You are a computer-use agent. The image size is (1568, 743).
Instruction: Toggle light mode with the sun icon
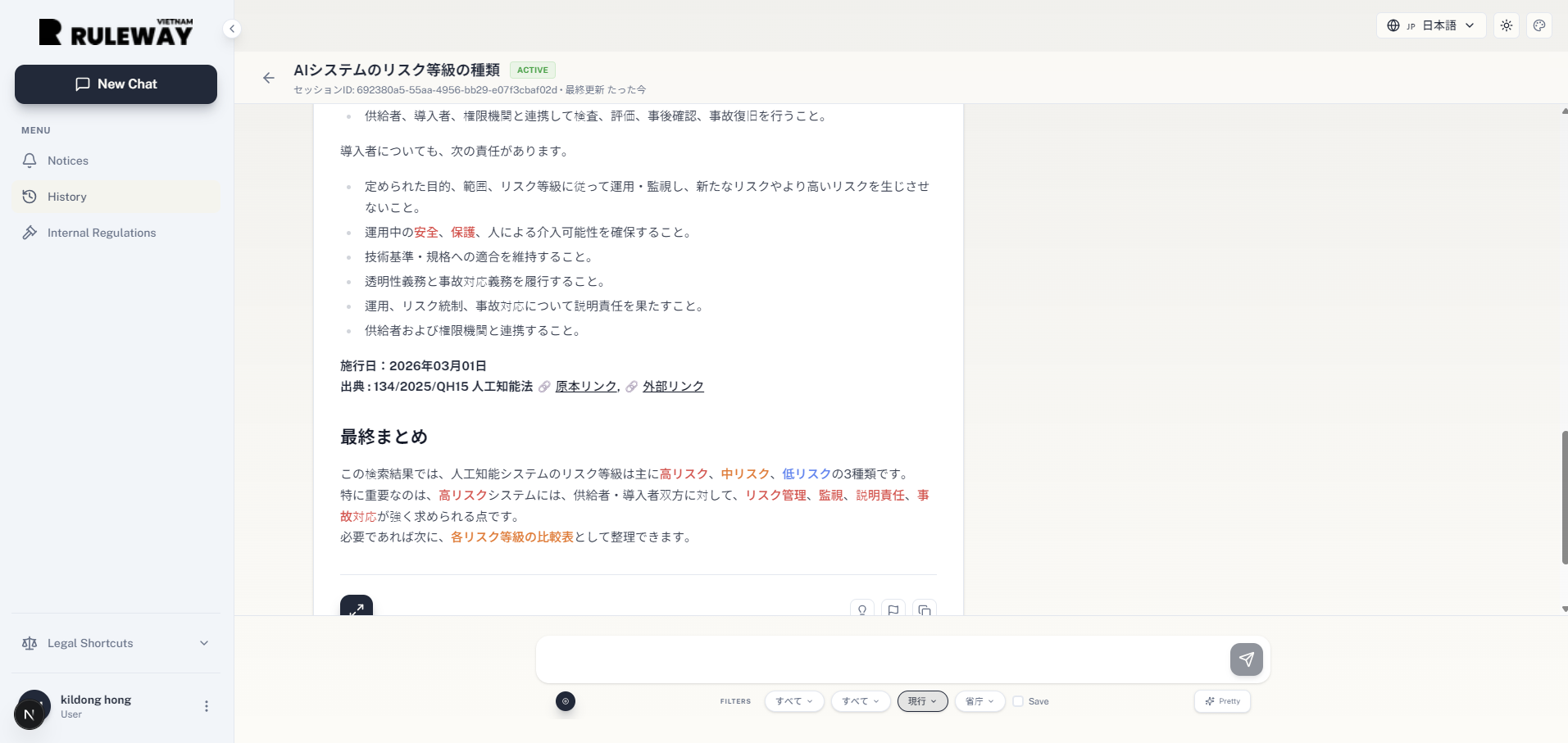1507,25
